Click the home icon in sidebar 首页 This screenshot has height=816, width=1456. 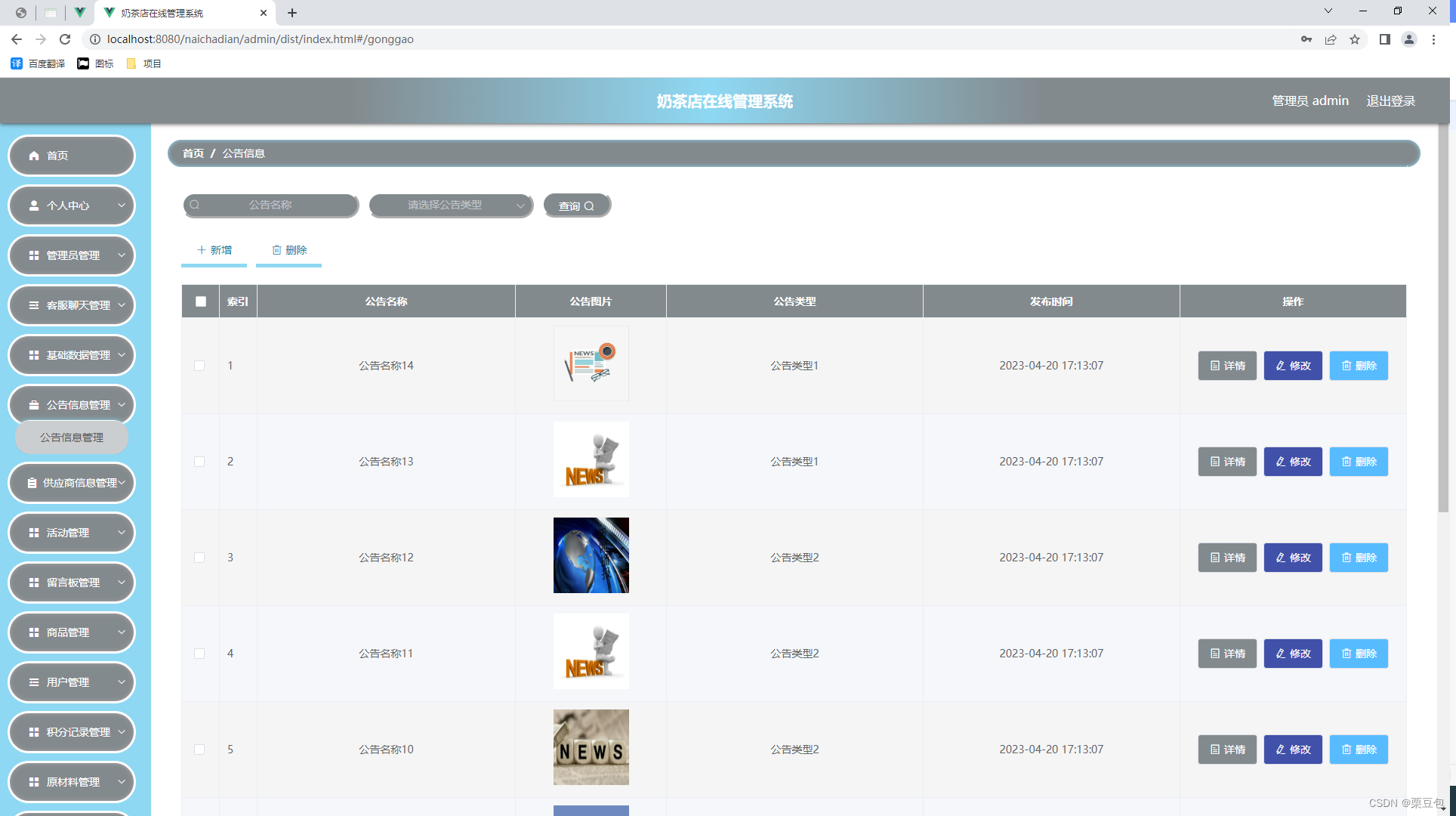coord(34,156)
